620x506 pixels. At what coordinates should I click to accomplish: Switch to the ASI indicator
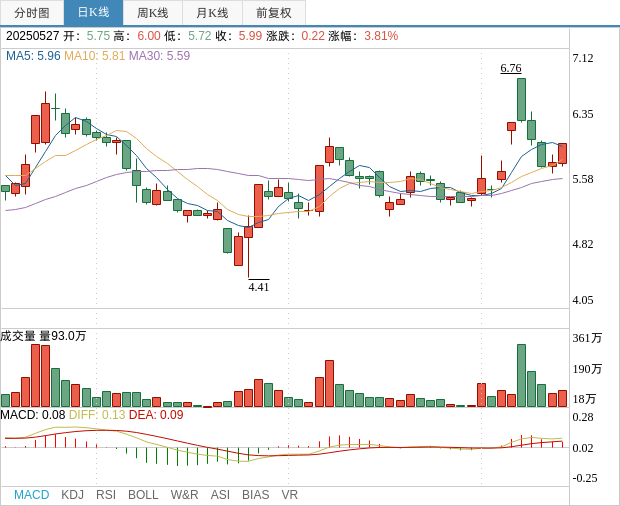click(x=220, y=495)
